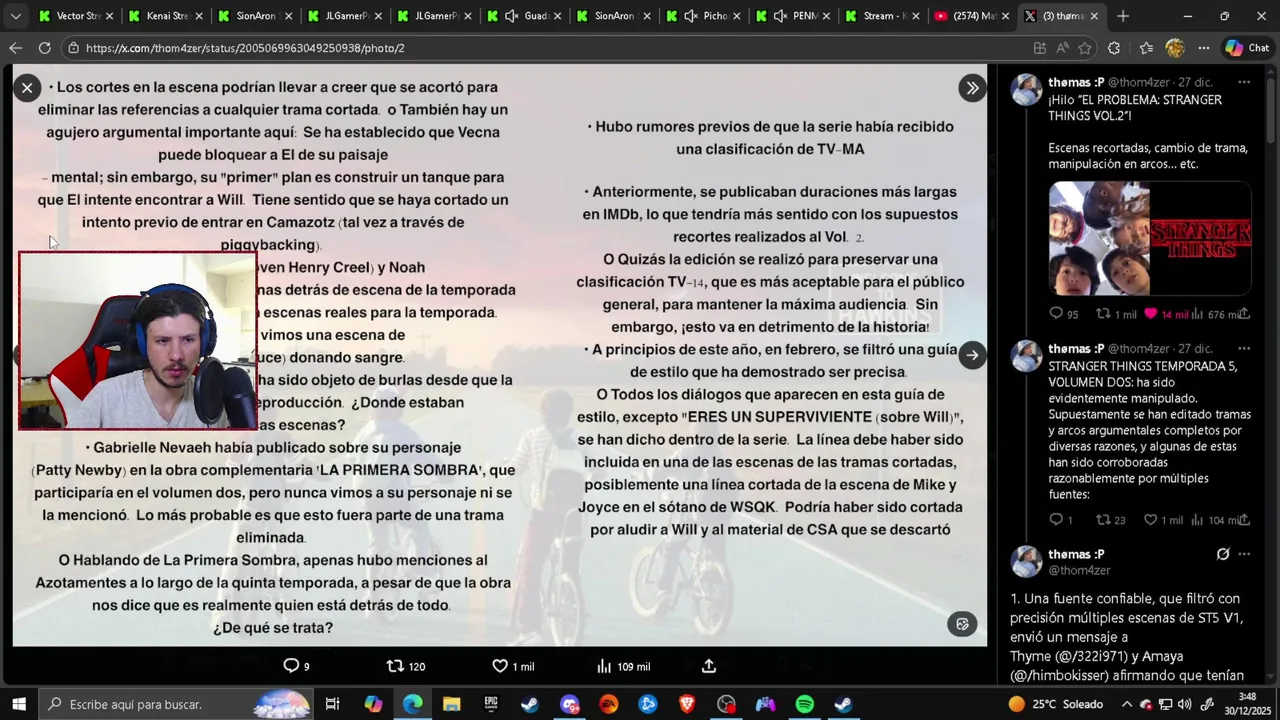Image resolution: width=1280 pixels, height=720 pixels.
Task: Switch to the YouTube (2574) browser tab
Action: (970, 16)
